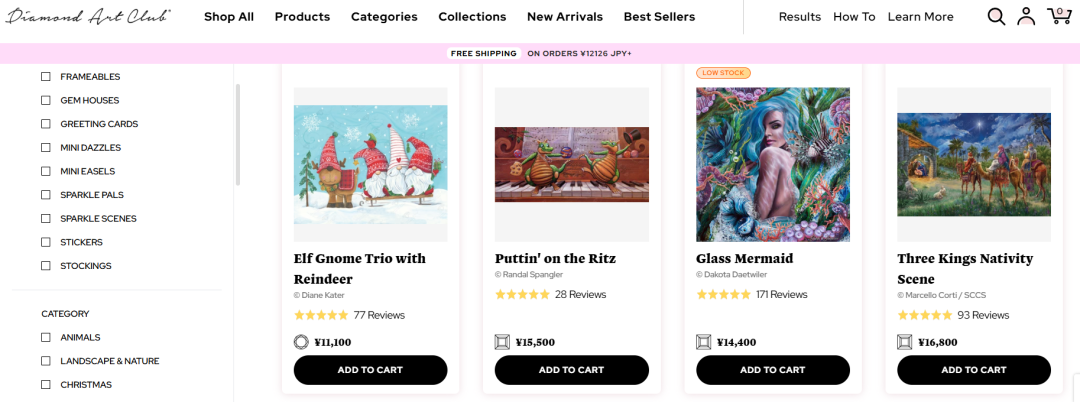Image resolution: width=1080 pixels, height=402 pixels.
Task: Click square drill icon beside ¥14,400
Action: (x=703, y=342)
